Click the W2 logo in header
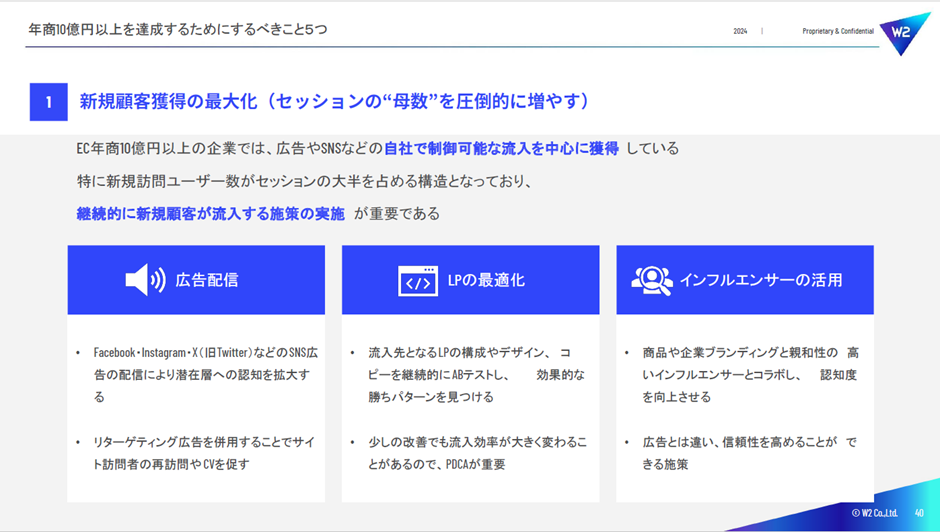The height and width of the screenshot is (532, 940). point(903,32)
